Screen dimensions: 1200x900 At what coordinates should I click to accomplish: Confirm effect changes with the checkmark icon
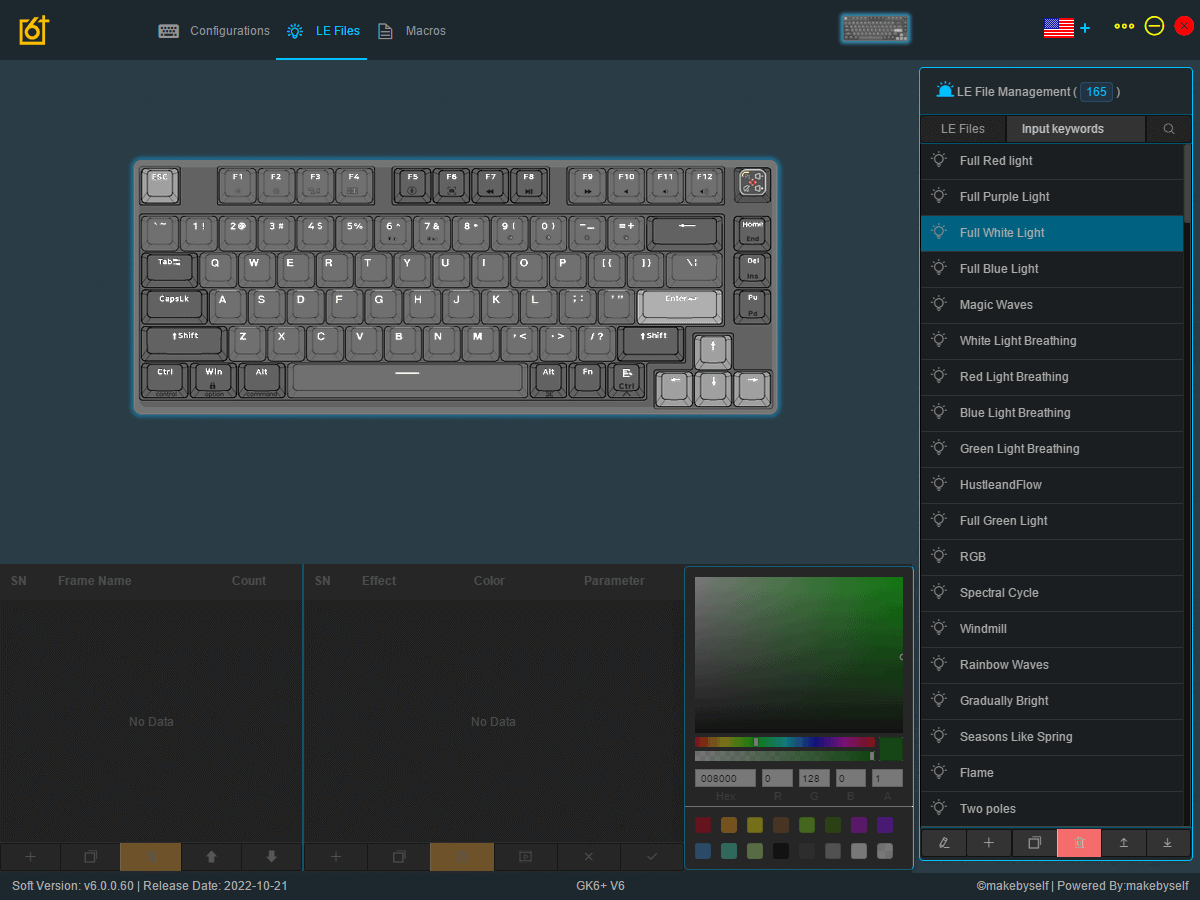click(652, 857)
